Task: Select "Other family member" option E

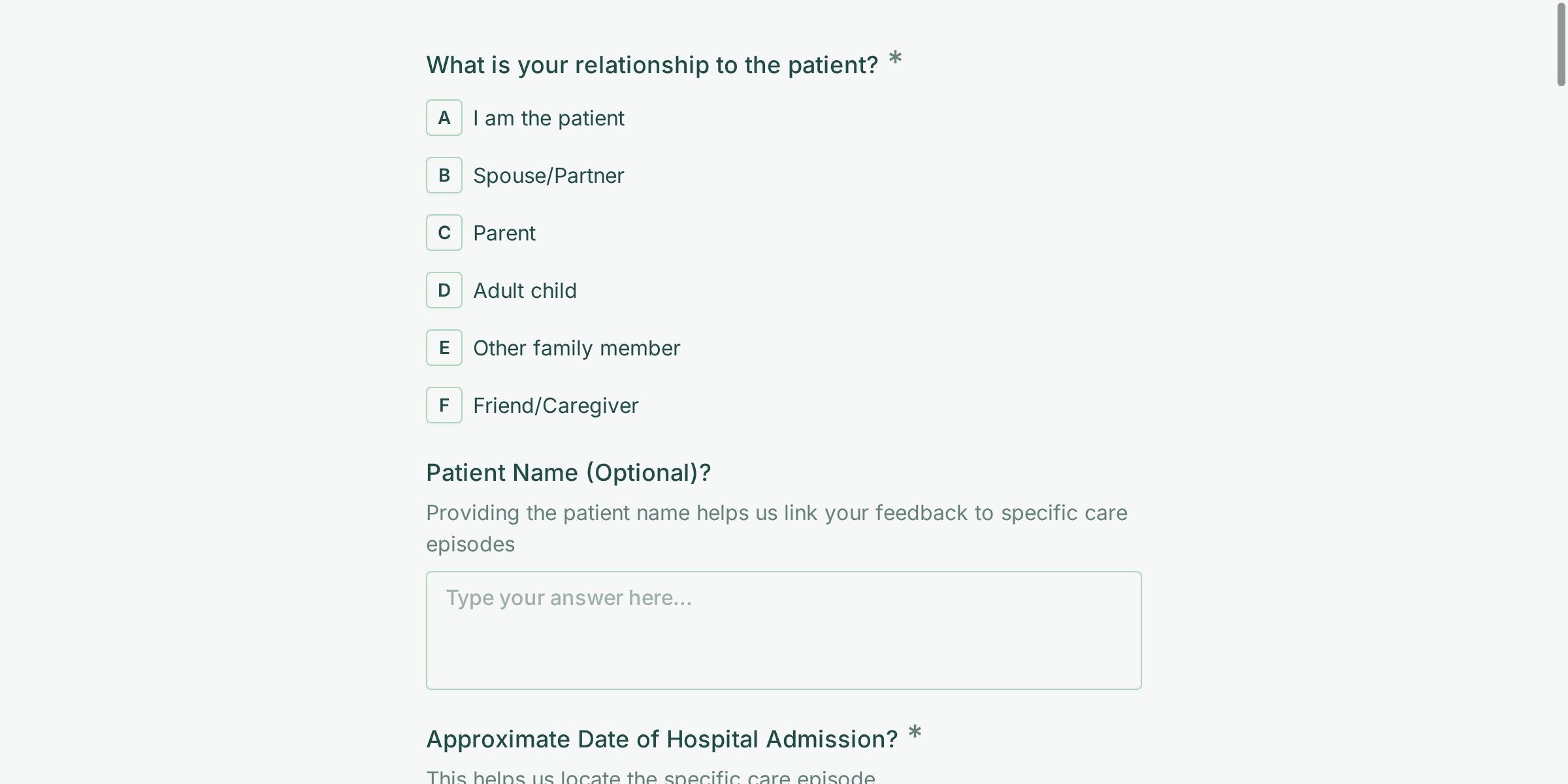Action: tap(576, 348)
